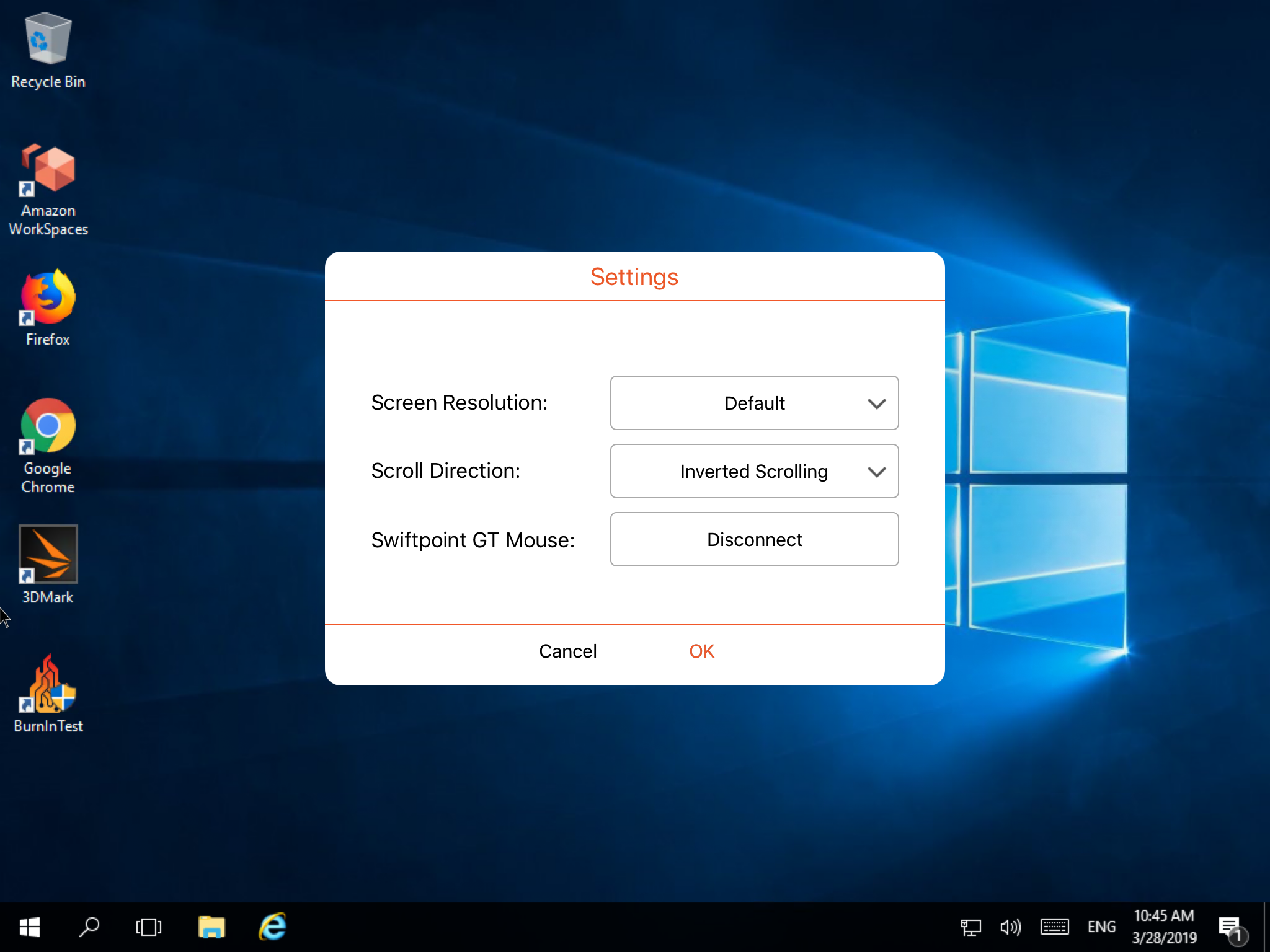Click the taskbar search magnifier icon
Viewport: 1270px width, 952px height.
click(89, 927)
